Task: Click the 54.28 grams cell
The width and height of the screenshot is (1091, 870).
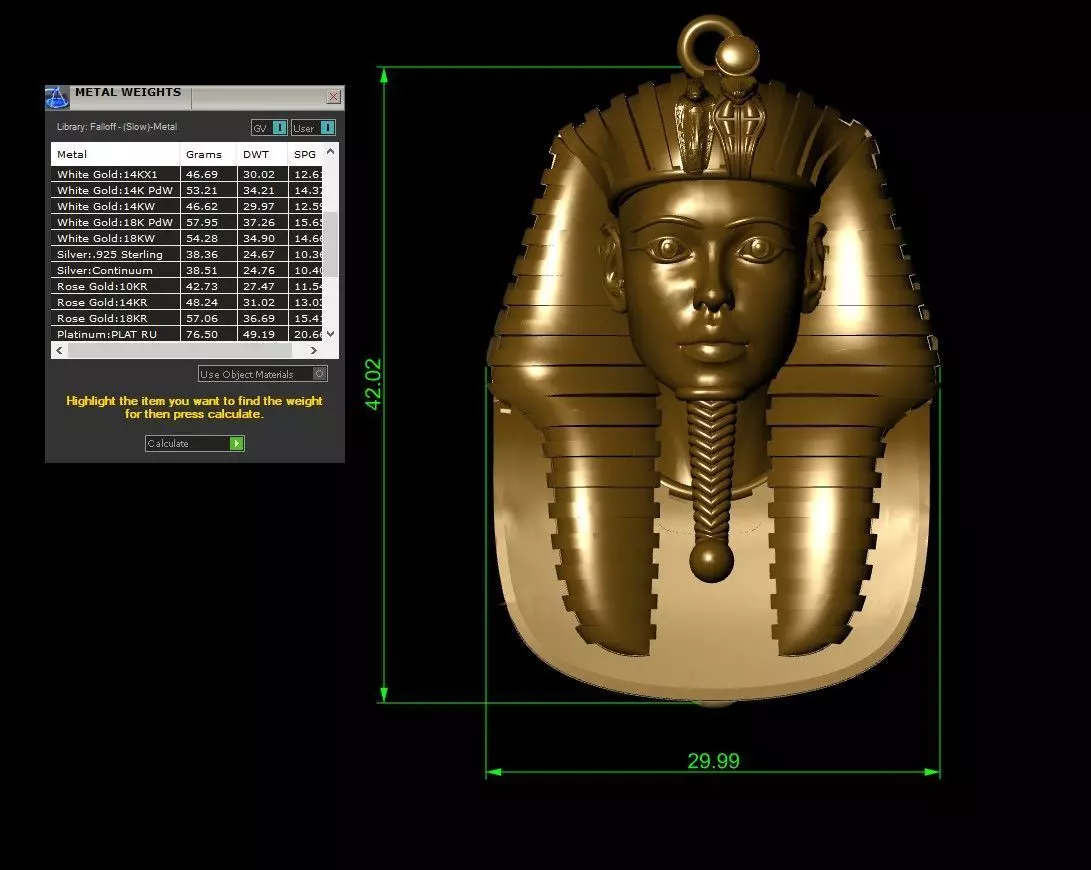Action: pyautogui.click(x=208, y=238)
